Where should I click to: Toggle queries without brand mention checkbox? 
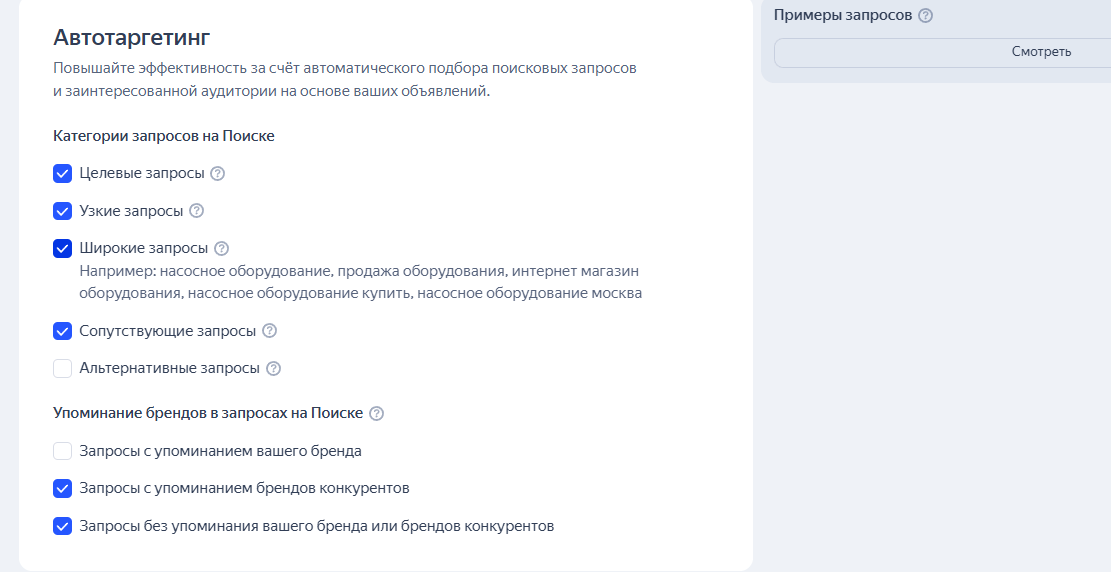click(63, 526)
